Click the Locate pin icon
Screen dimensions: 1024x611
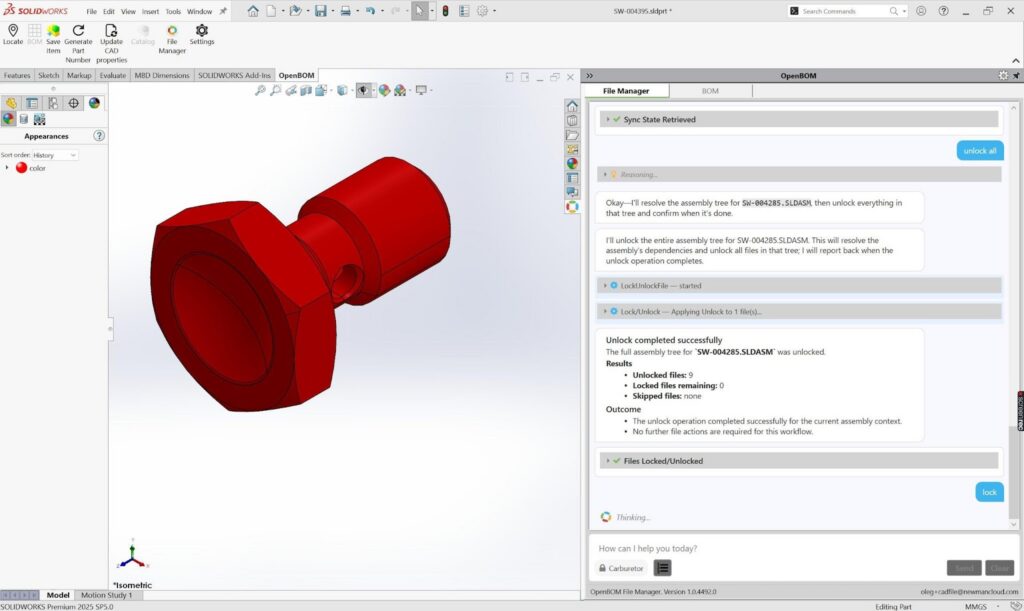[12, 31]
